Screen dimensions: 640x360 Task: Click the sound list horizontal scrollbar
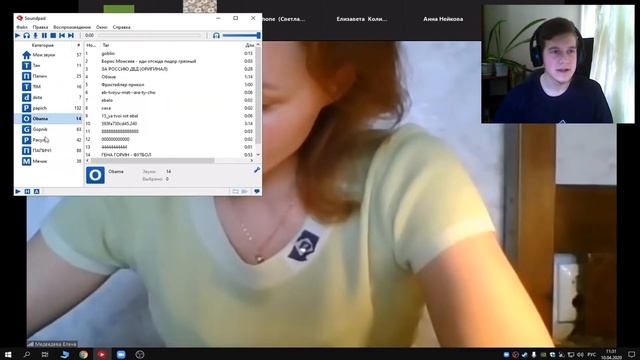click(x=152, y=161)
